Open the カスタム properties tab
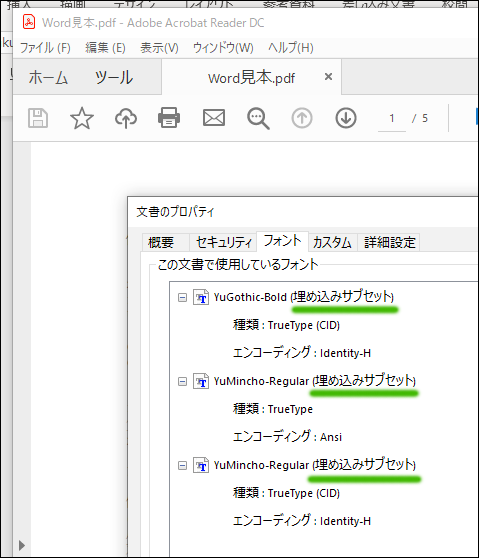The width and height of the screenshot is (479, 558). coord(332,242)
